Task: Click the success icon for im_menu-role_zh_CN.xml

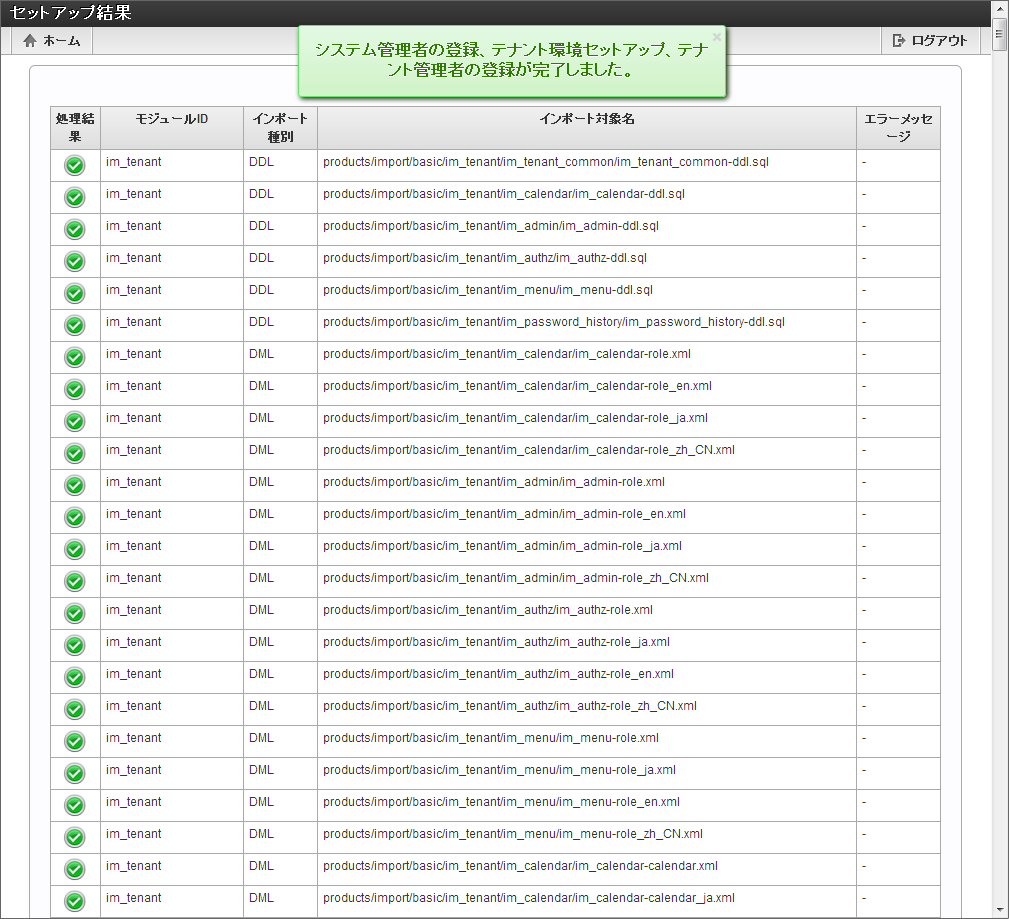Action: click(75, 837)
